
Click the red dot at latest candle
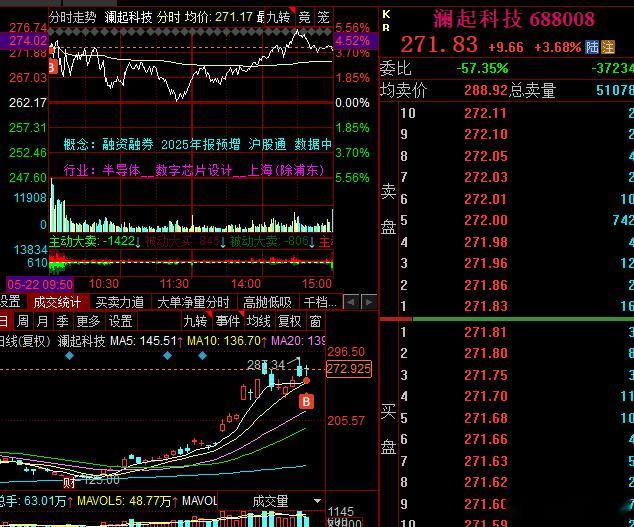(306, 381)
